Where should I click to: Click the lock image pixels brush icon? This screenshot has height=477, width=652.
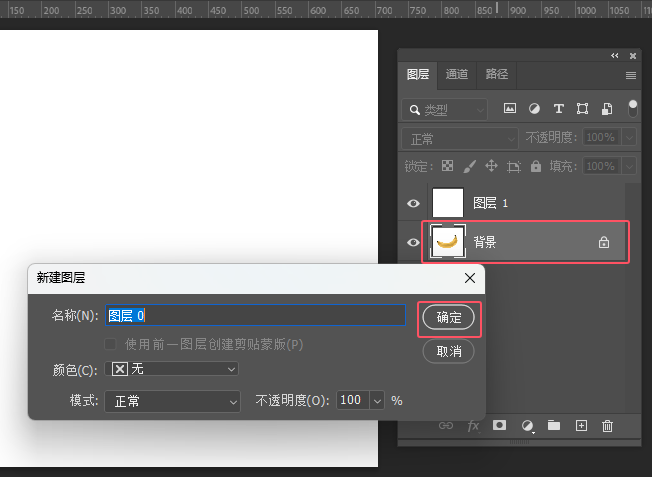click(x=469, y=166)
